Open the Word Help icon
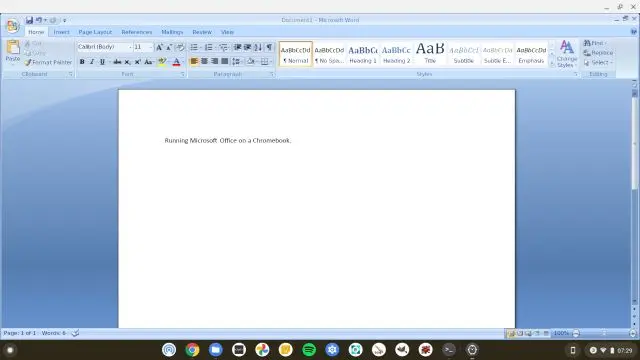Image resolution: width=640 pixels, height=360 pixels. coord(633,31)
